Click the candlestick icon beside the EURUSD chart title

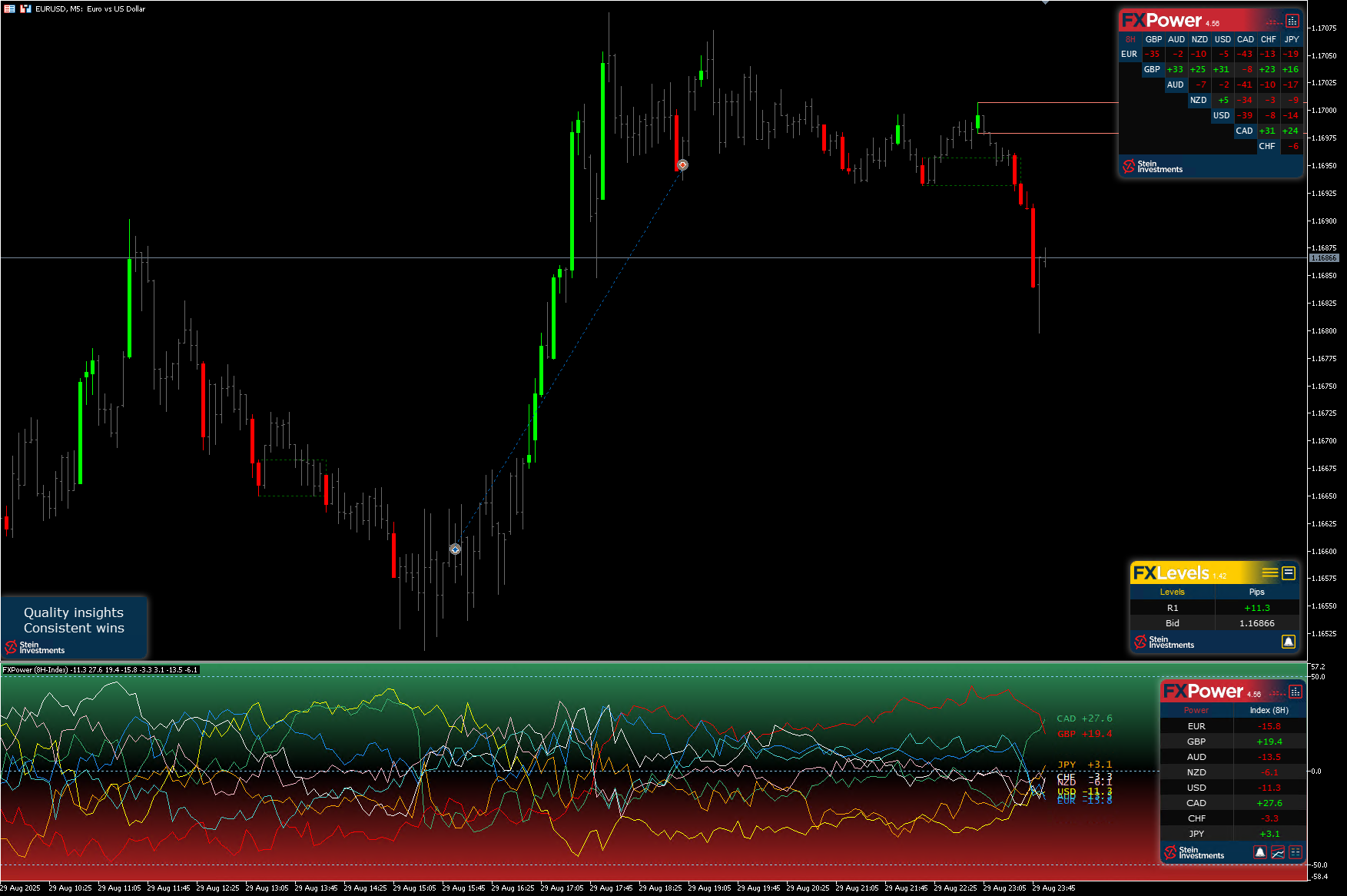click(x=25, y=8)
